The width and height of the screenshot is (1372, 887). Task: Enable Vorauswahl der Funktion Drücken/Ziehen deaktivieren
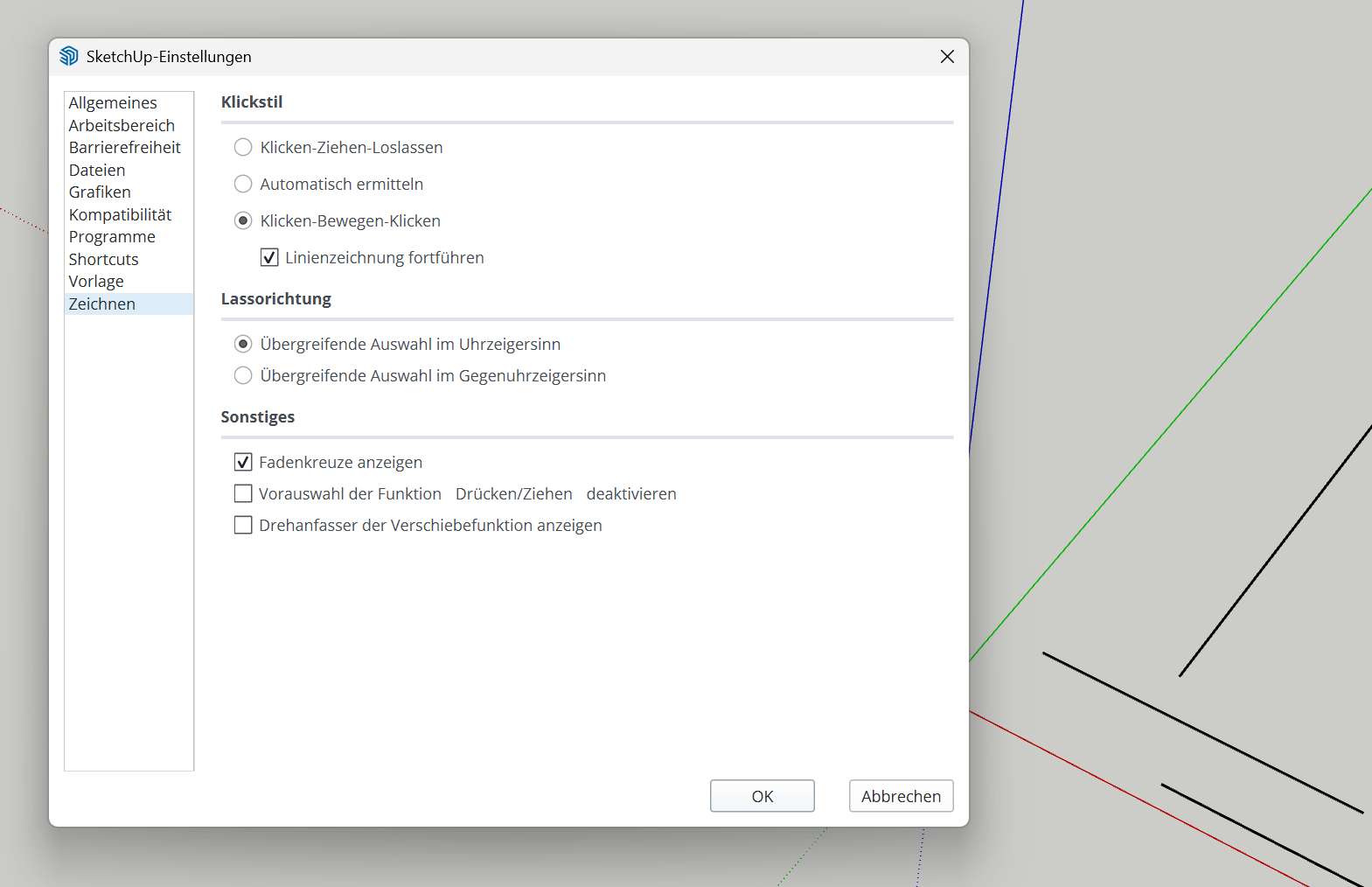(x=243, y=494)
